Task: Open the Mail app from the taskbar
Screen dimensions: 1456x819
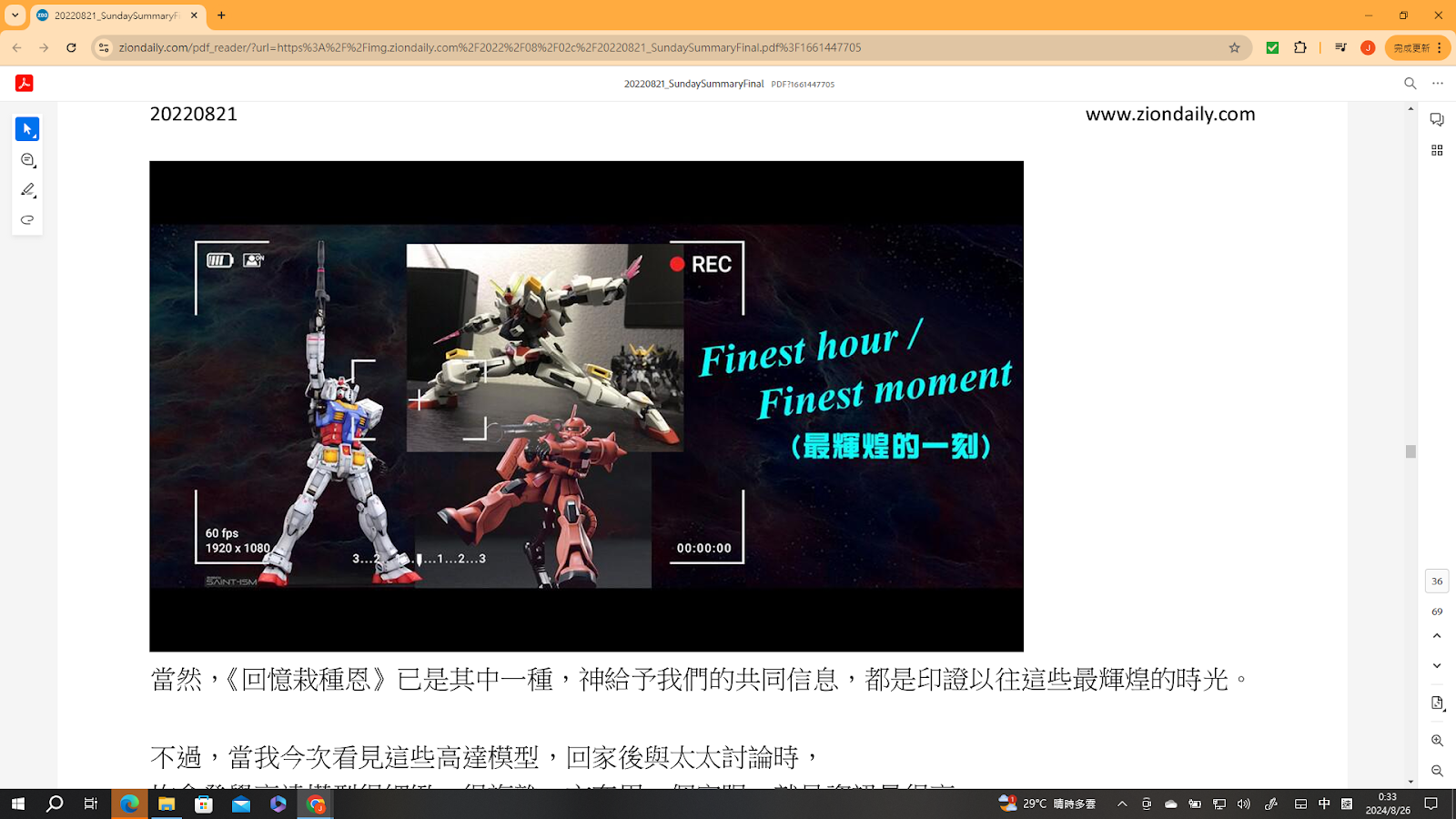Action: click(241, 804)
